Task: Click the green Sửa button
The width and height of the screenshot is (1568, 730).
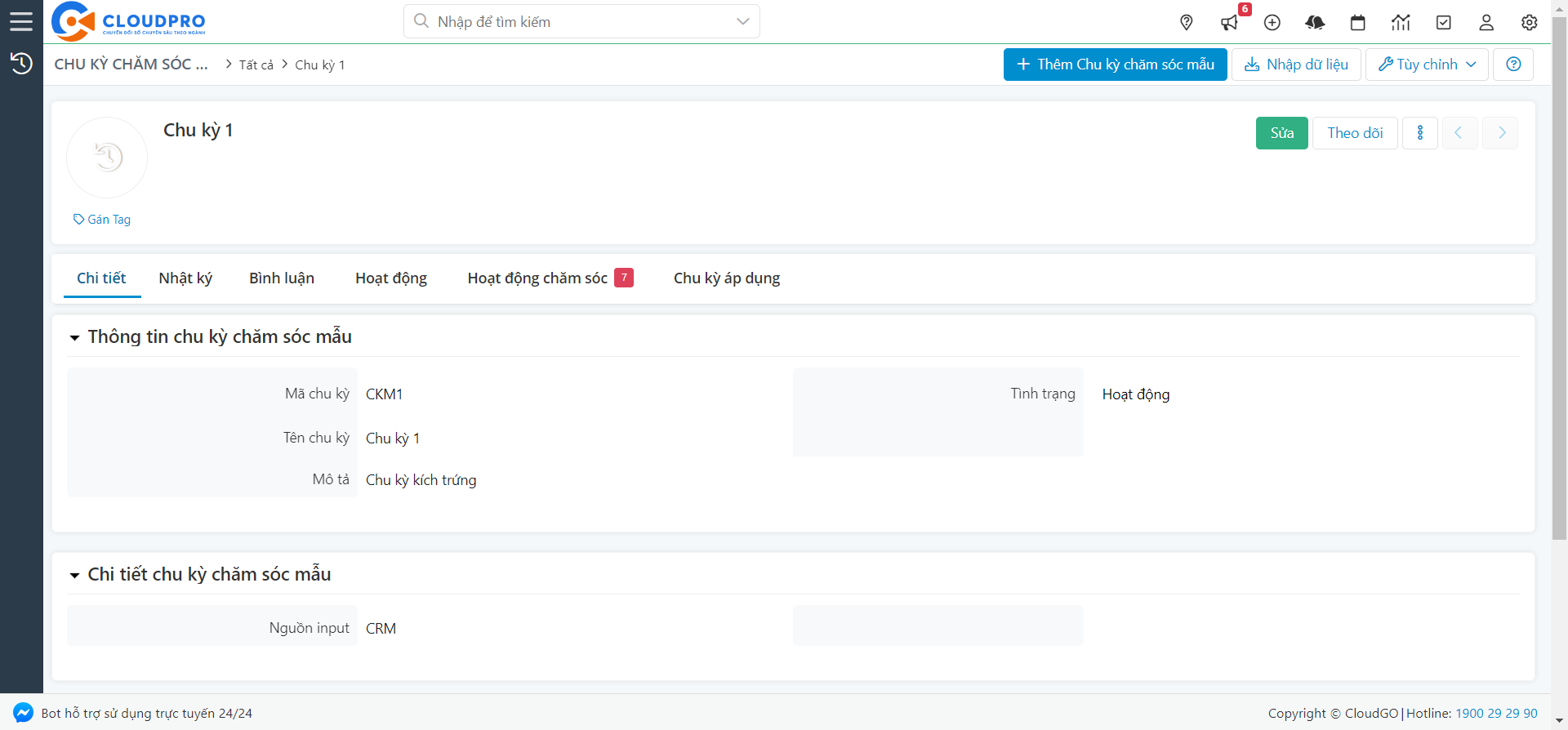Action: coord(1281,133)
